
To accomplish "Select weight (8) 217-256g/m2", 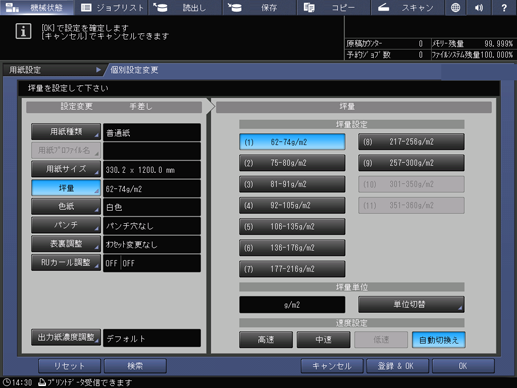I will [411, 142].
